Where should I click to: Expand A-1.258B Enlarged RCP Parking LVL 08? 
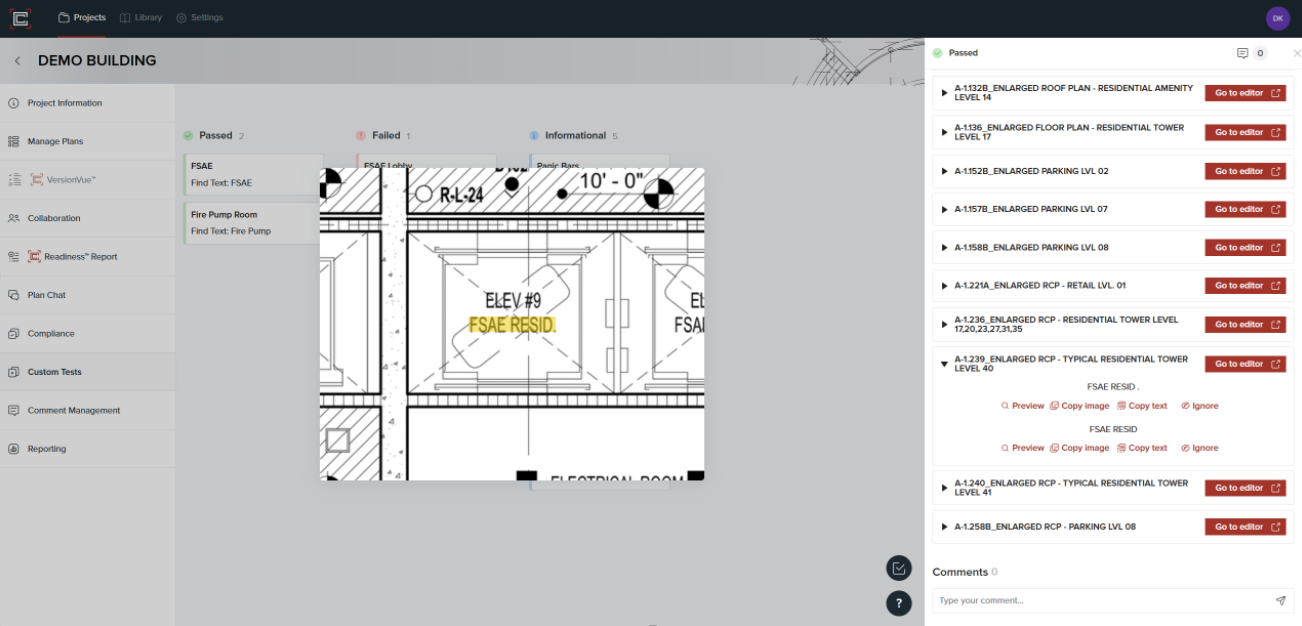tap(944, 527)
